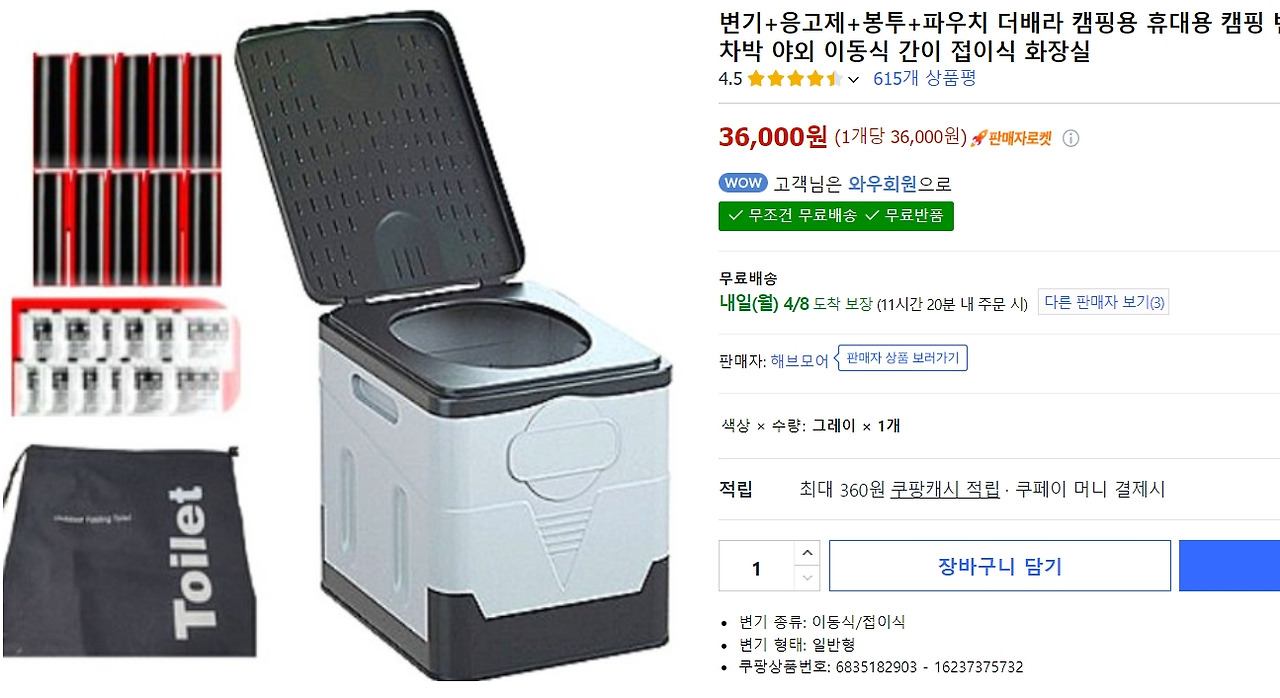
Task: Expand the rating details chevron next to stars
Action: (x=855, y=78)
